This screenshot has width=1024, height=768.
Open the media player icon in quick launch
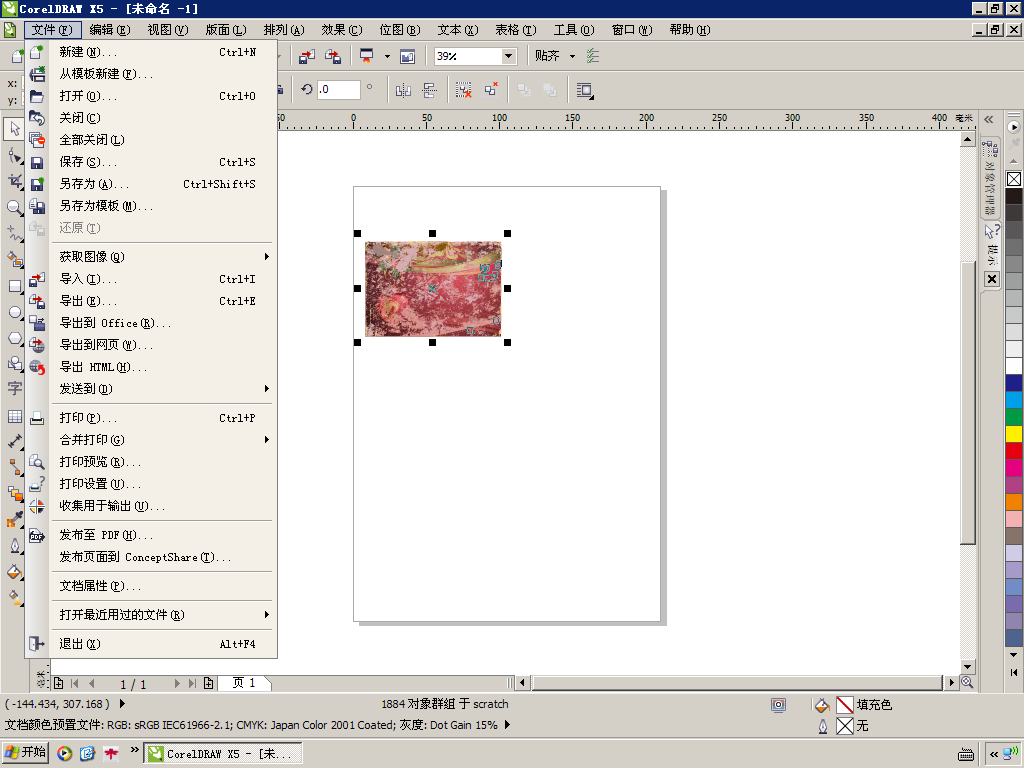pyautogui.click(x=64, y=753)
